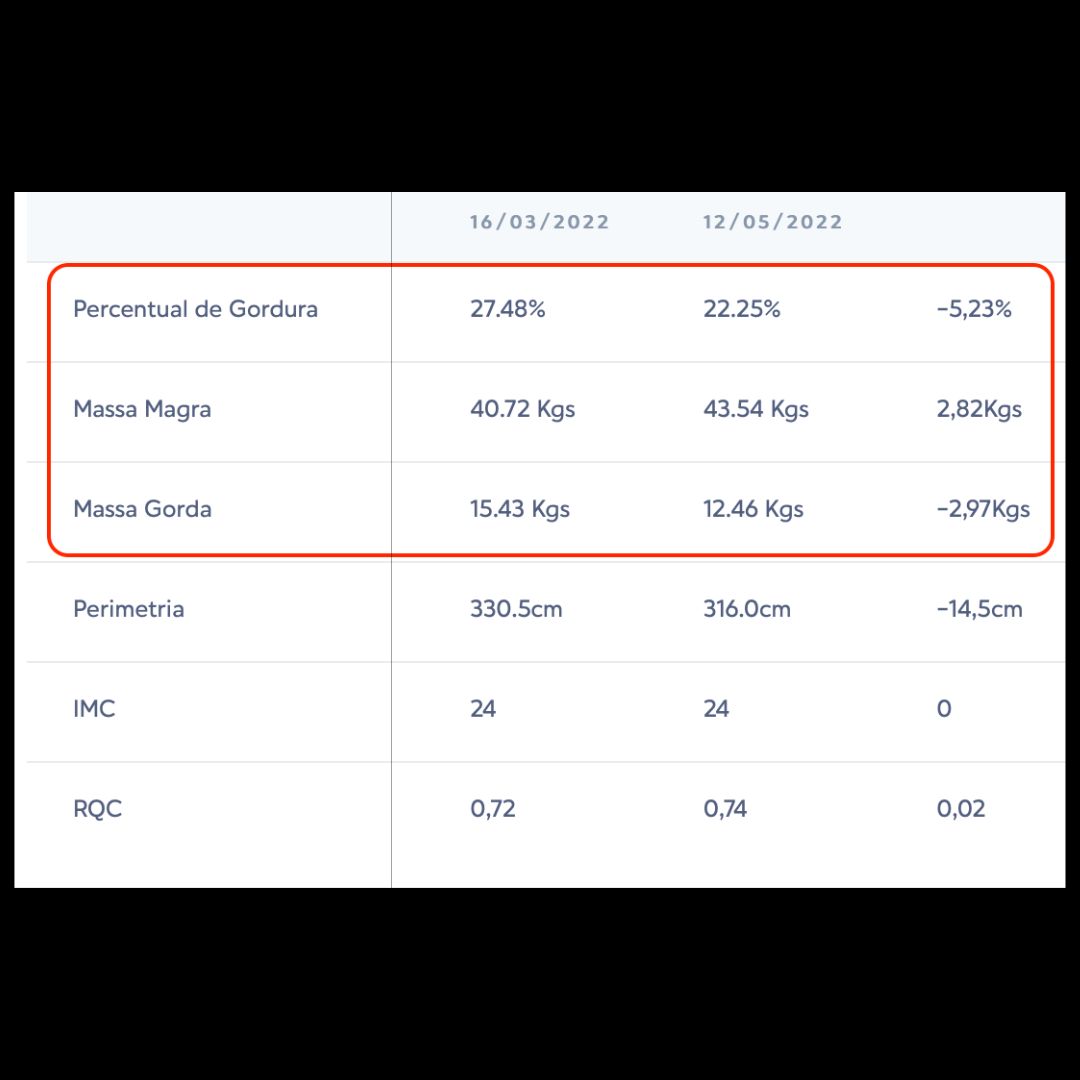Click the 15.43 Kgs fat mass value
This screenshot has width=1080, height=1080.
pos(519,509)
